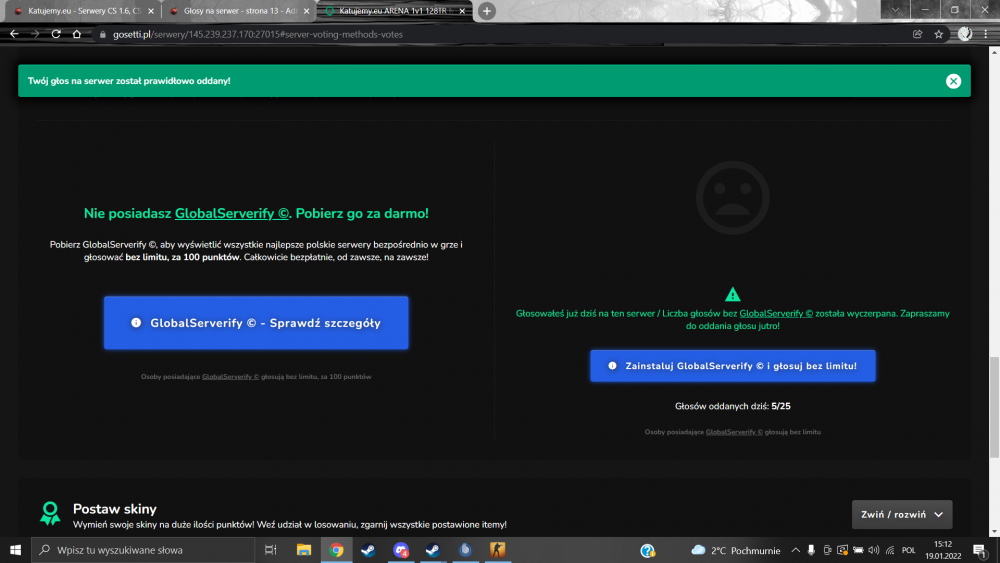This screenshot has width=1000, height=563.
Task: Click the page vertical scrollbar thumb
Action: click(x=994, y=407)
